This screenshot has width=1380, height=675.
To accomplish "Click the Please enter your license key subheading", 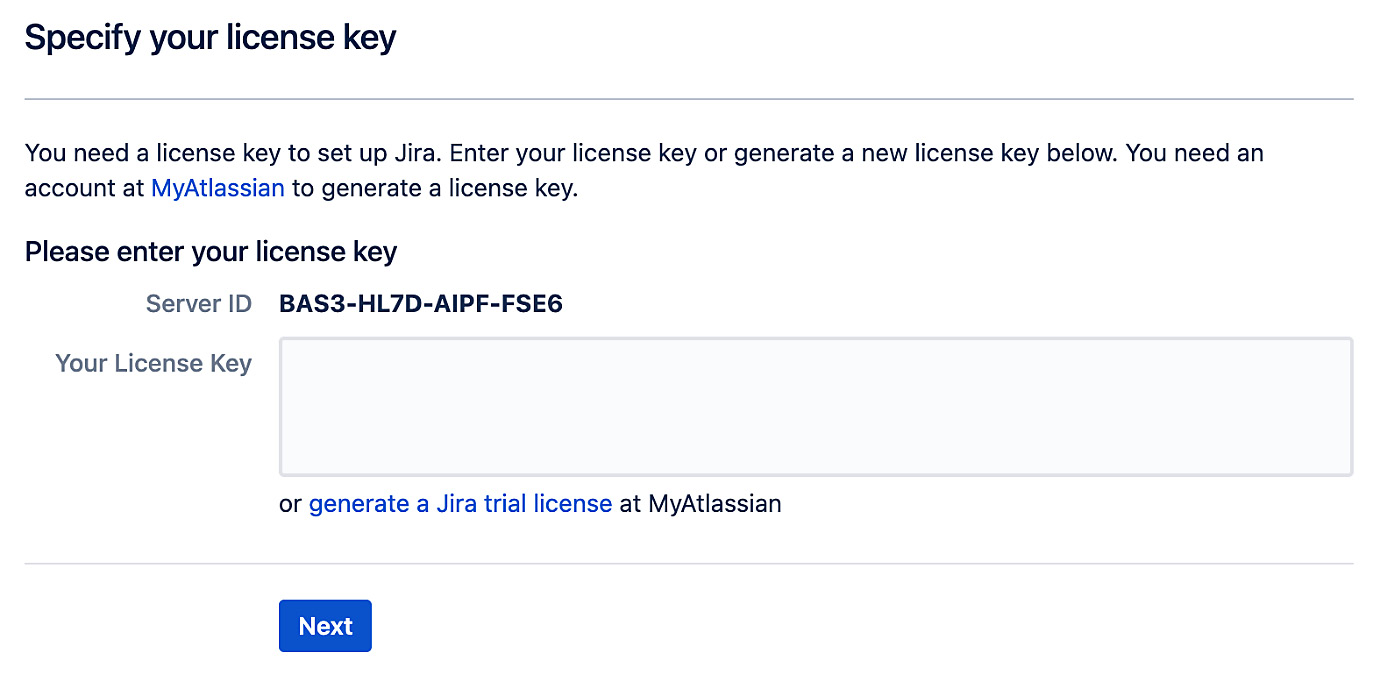I will tap(210, 251).
